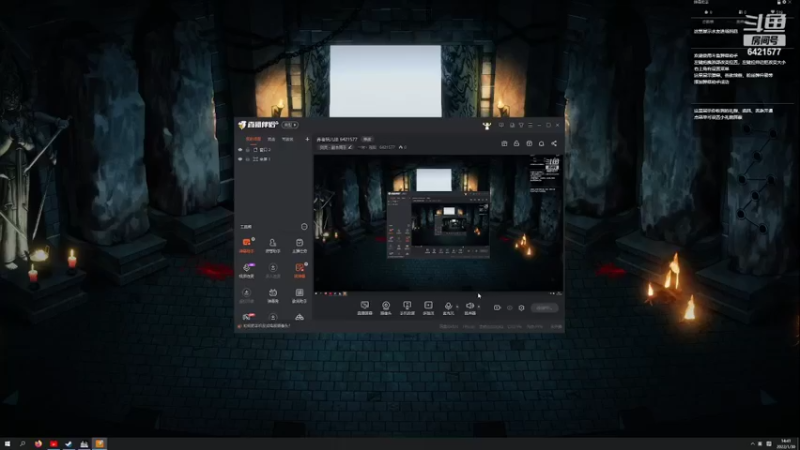The width and height of the screenshot is (800, 450).
Task: Open the cat-face shaped tool in the toolbox
Action: tap(273, 295)
